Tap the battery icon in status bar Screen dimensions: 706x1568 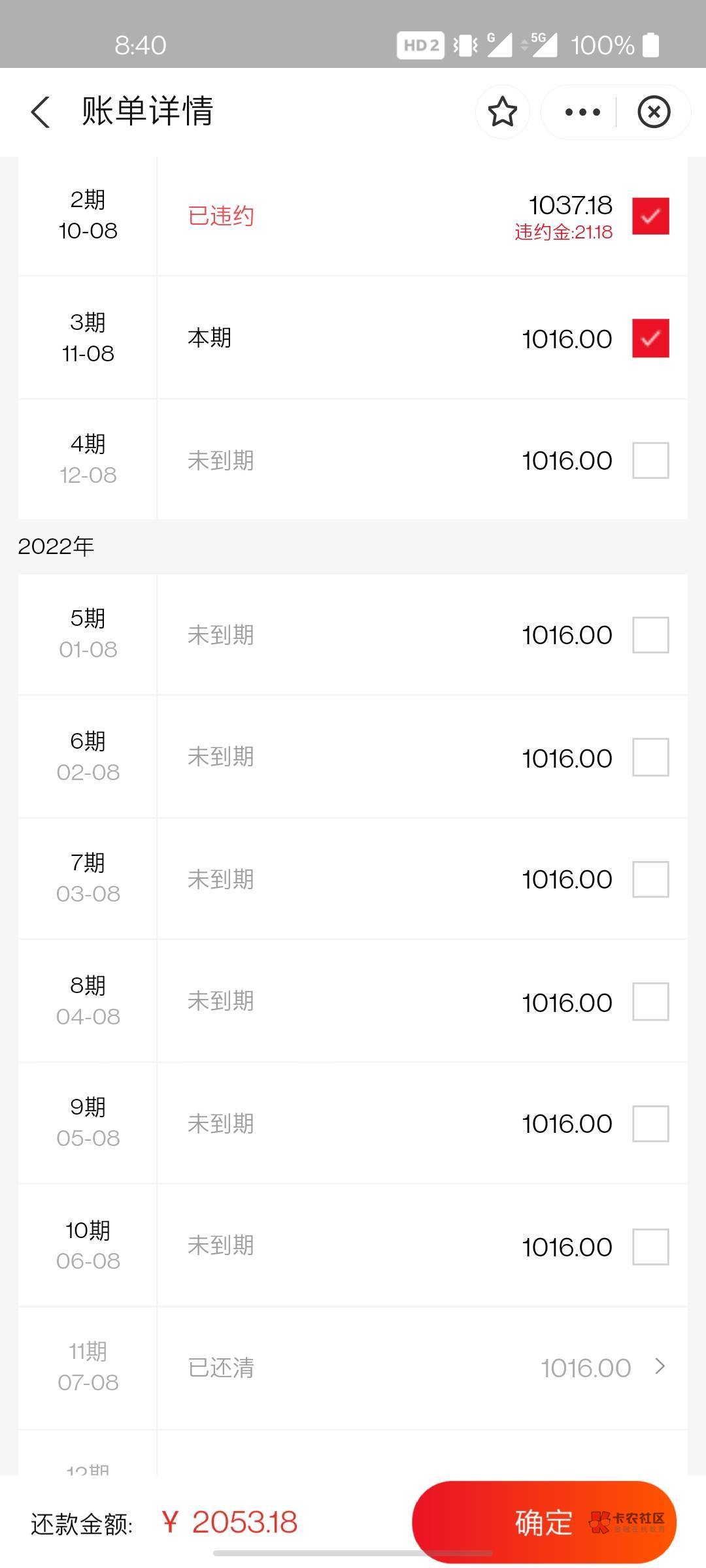[x=650, y=45]
